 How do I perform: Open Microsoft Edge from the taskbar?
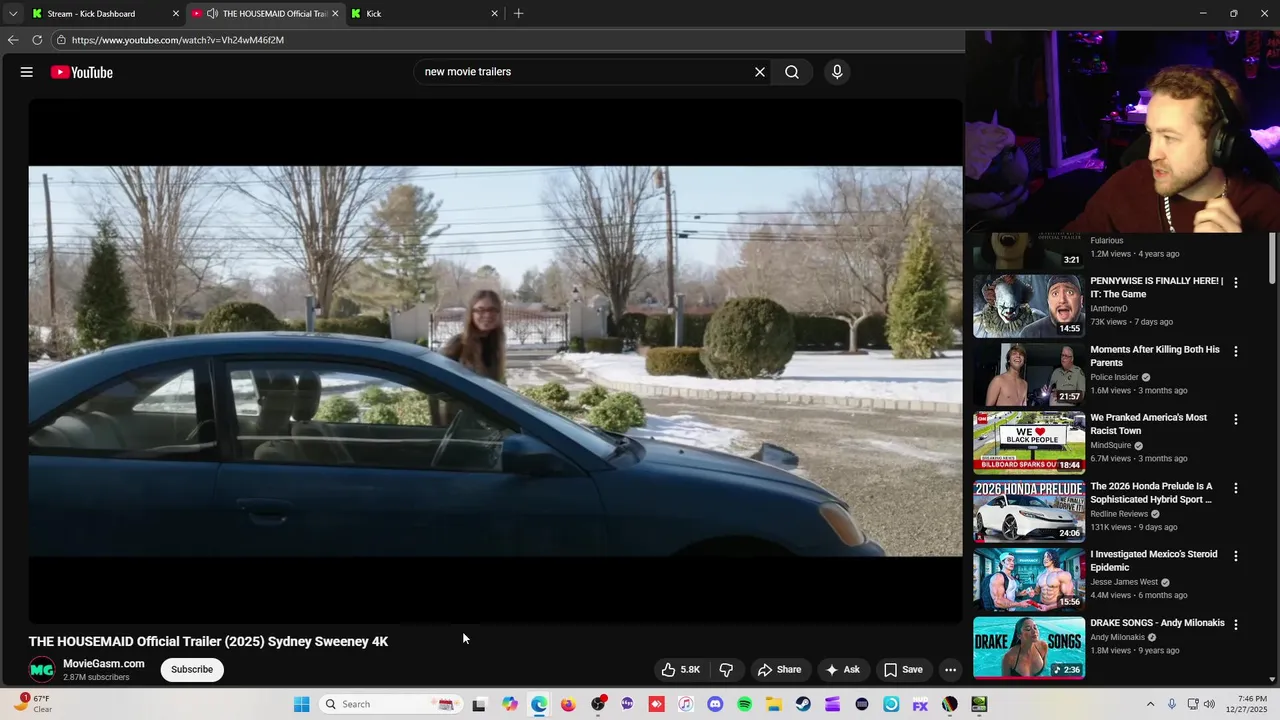coord(539,704)
